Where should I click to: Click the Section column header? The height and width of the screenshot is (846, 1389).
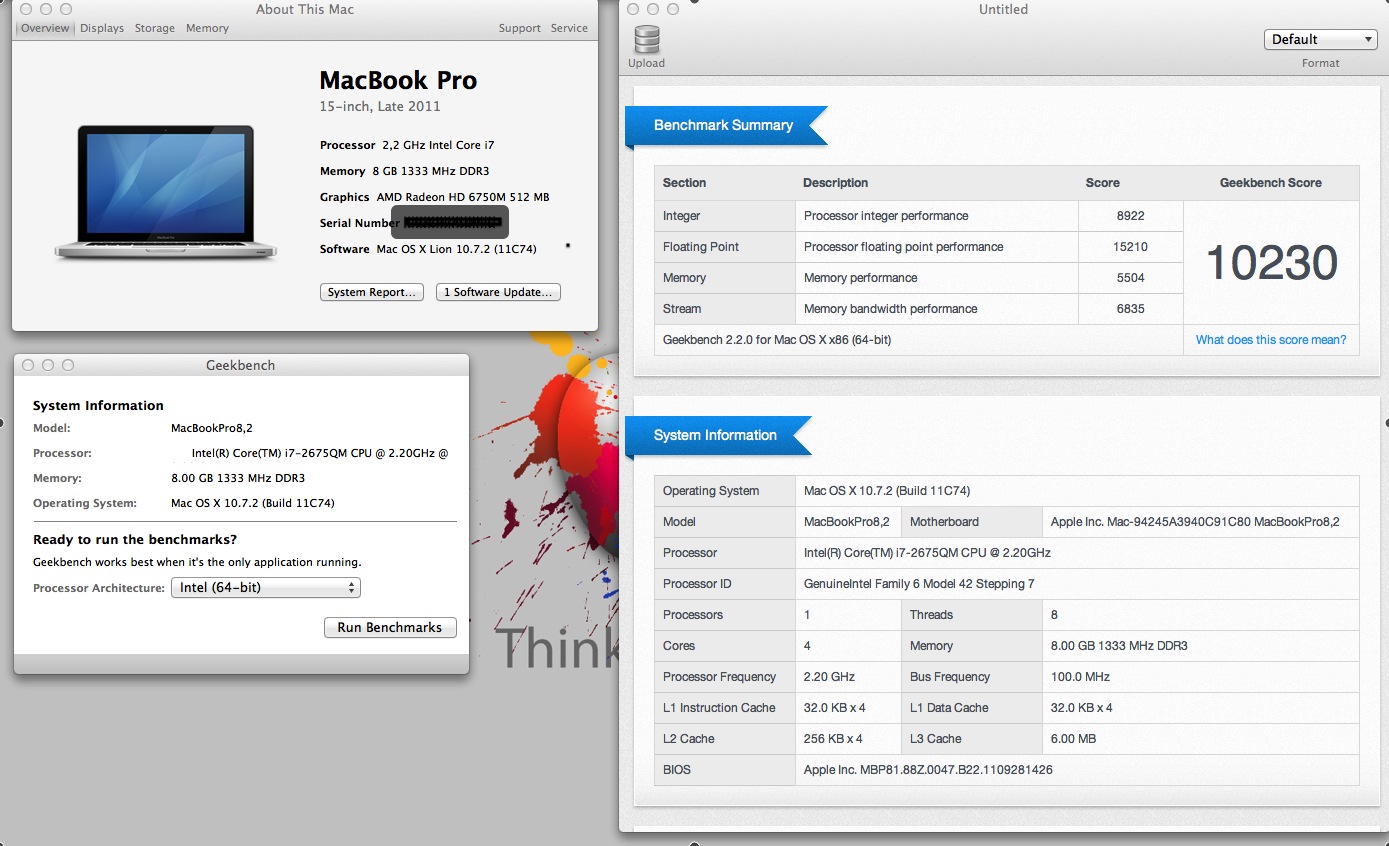[x=684, y=183]
